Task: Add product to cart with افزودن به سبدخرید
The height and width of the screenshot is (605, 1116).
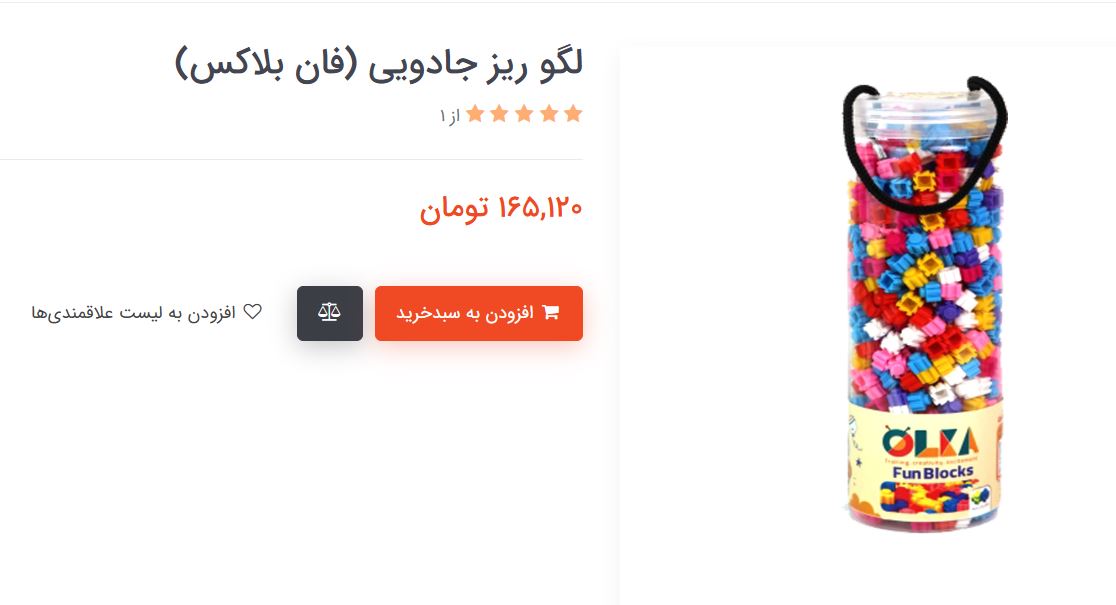Action: pos(479,313)
